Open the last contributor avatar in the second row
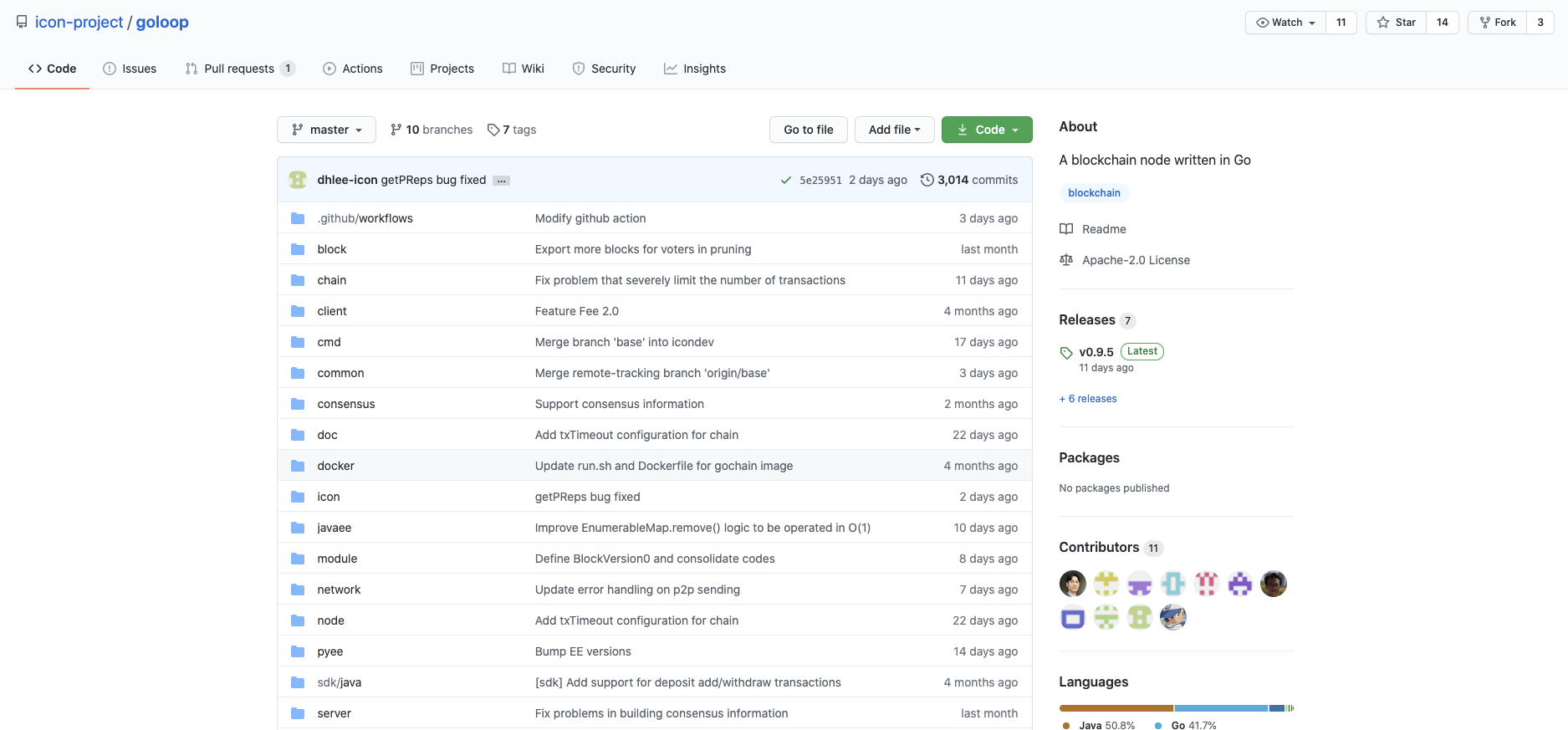1568x730 pixels. point(1173,617)
